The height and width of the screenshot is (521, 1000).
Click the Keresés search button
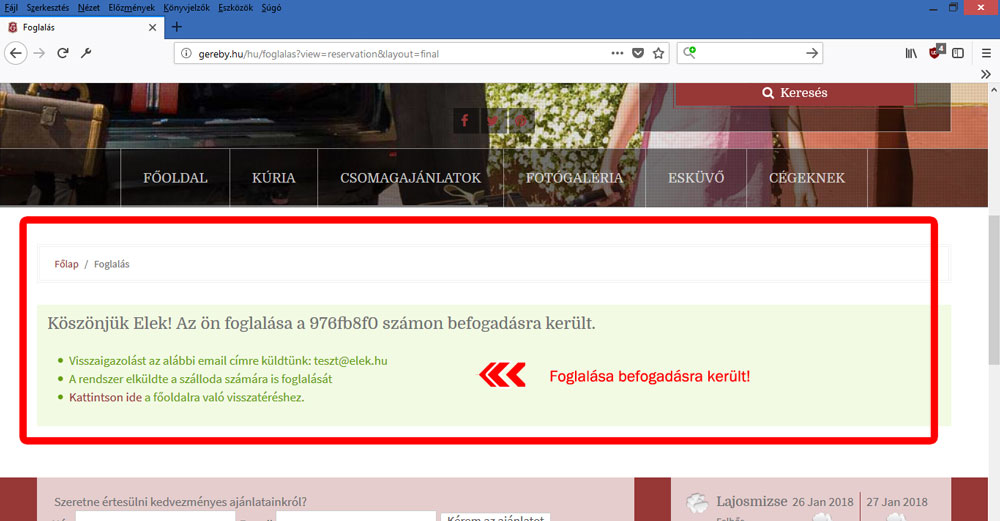(795, 93)
